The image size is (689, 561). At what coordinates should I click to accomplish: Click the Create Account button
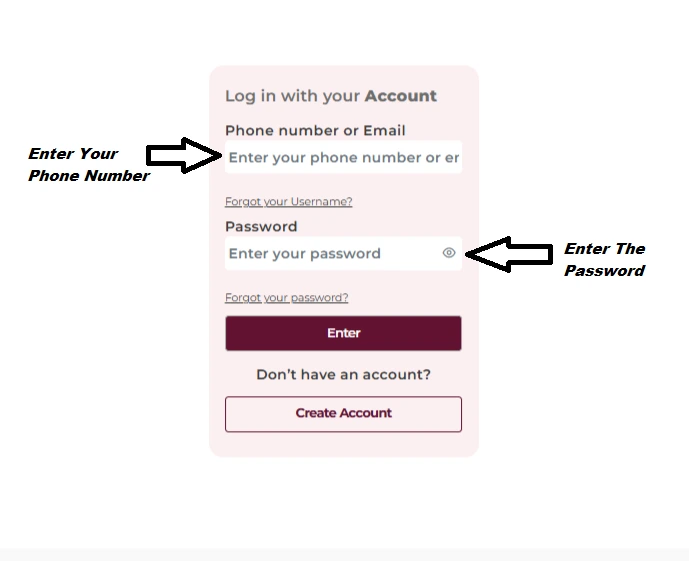343,414
